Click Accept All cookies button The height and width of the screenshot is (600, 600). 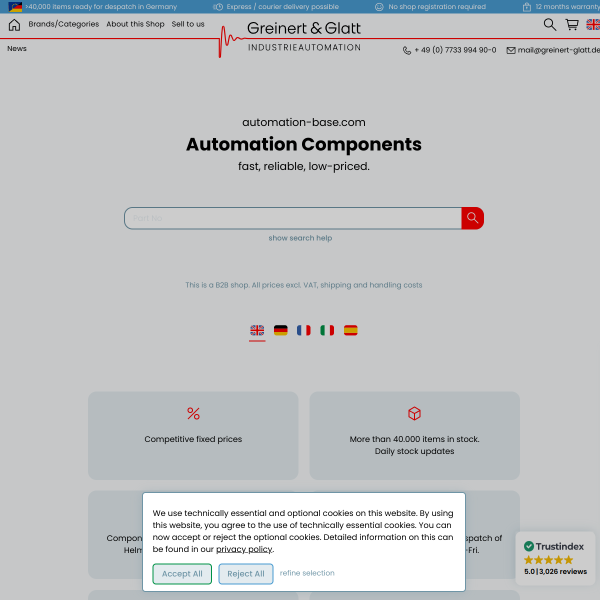click(182, 574)
